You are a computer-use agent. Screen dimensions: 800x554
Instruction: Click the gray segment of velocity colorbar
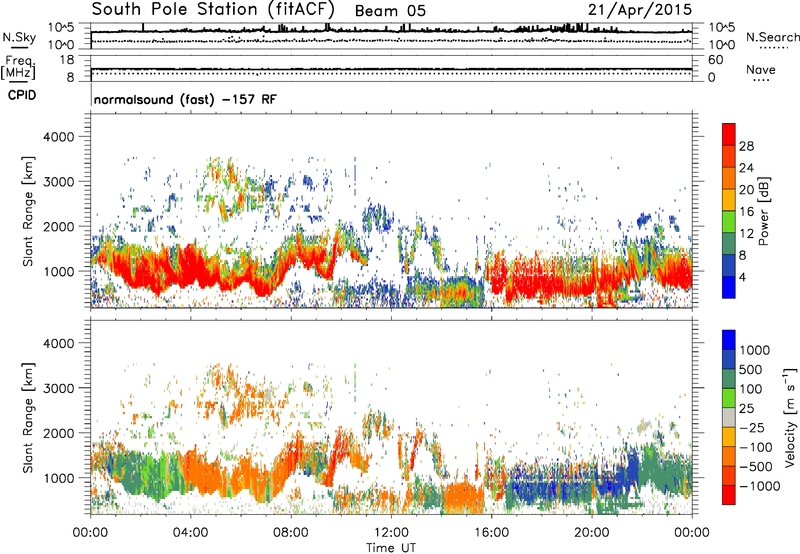click(x=729, y=418)
